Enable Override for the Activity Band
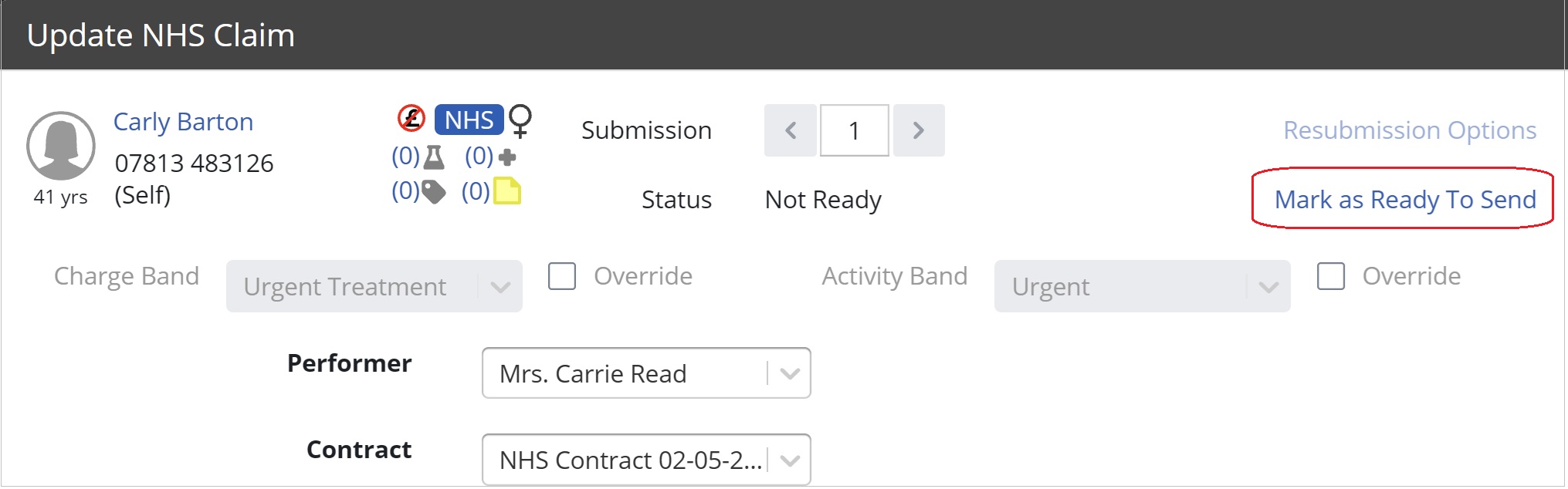Image resolution: width=1568 pixels, height=489 pixels. point(1330,275)
